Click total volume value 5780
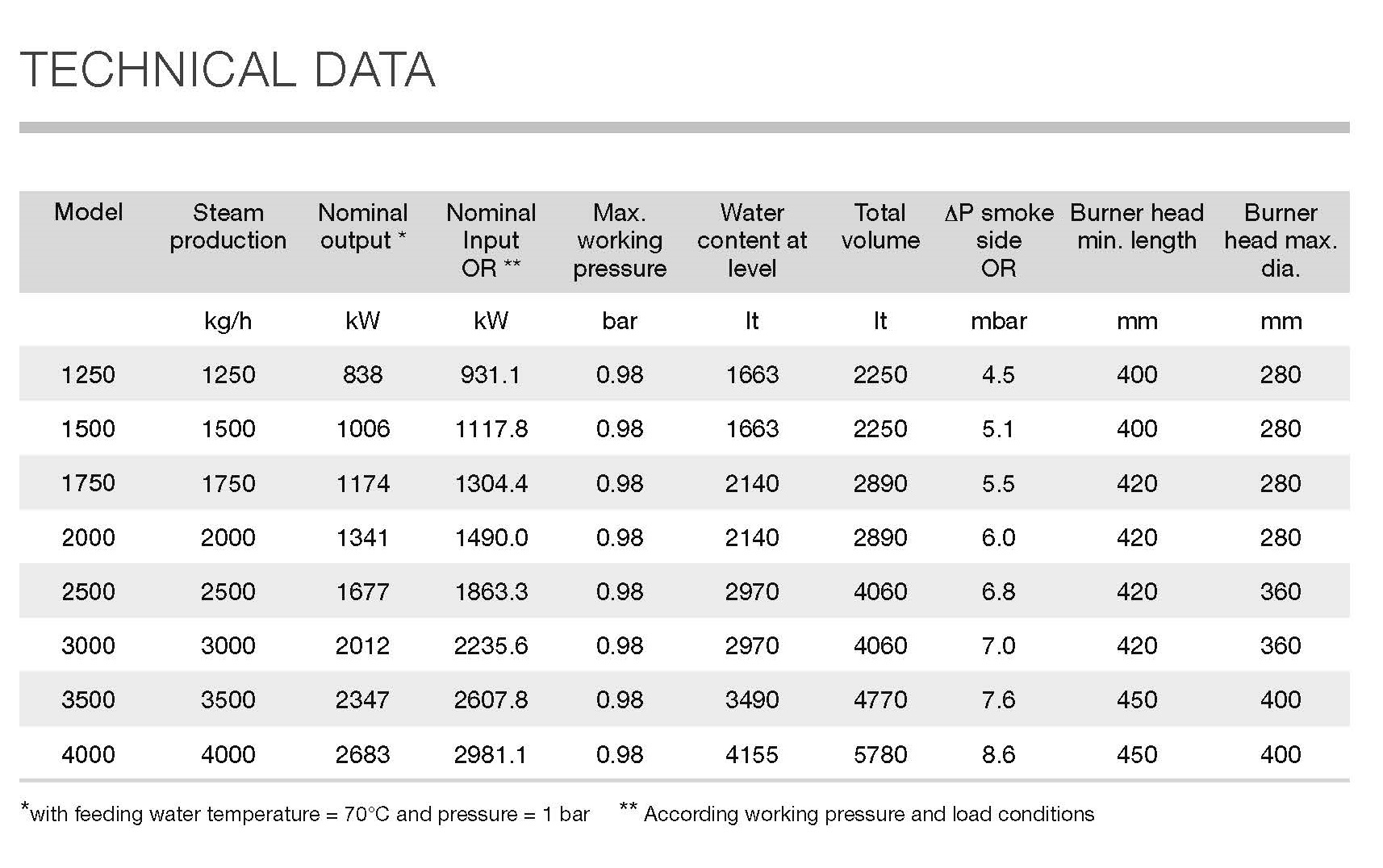Image resolution: width=1383 pixels, height=868 pixels. (880, 754)
